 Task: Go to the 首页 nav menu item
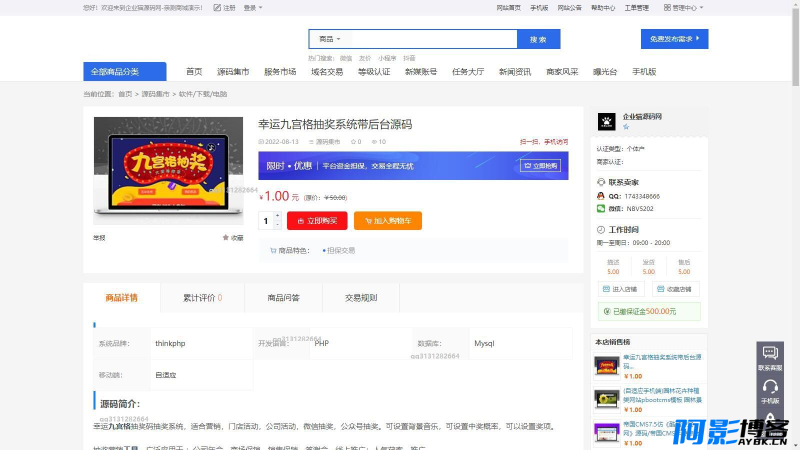click(x=194, y=71)
